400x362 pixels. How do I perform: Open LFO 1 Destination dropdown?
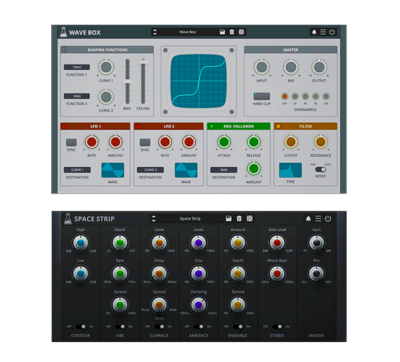click(x=77, y=170)
